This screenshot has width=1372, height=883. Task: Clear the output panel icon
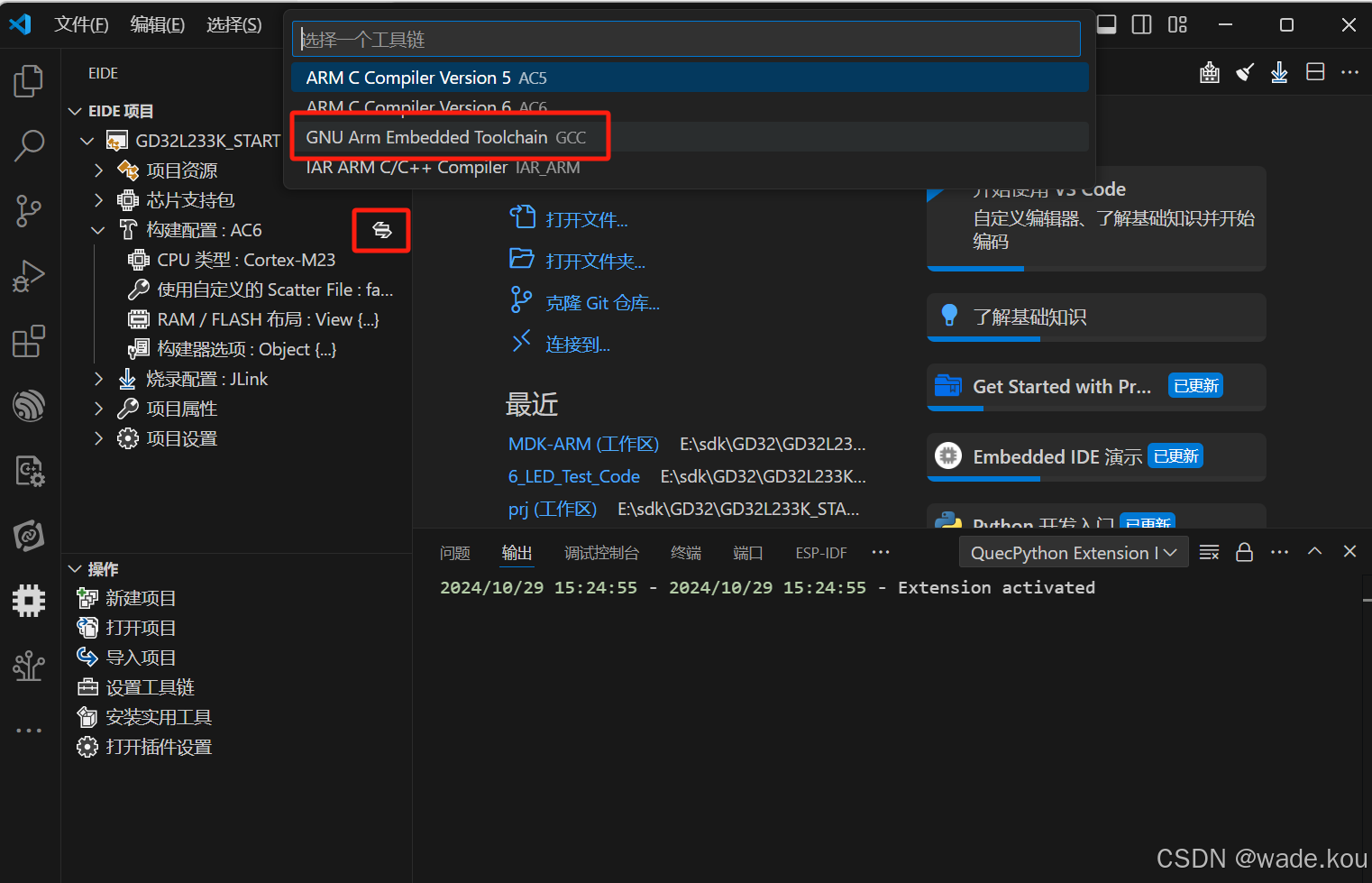[1210, 552]
